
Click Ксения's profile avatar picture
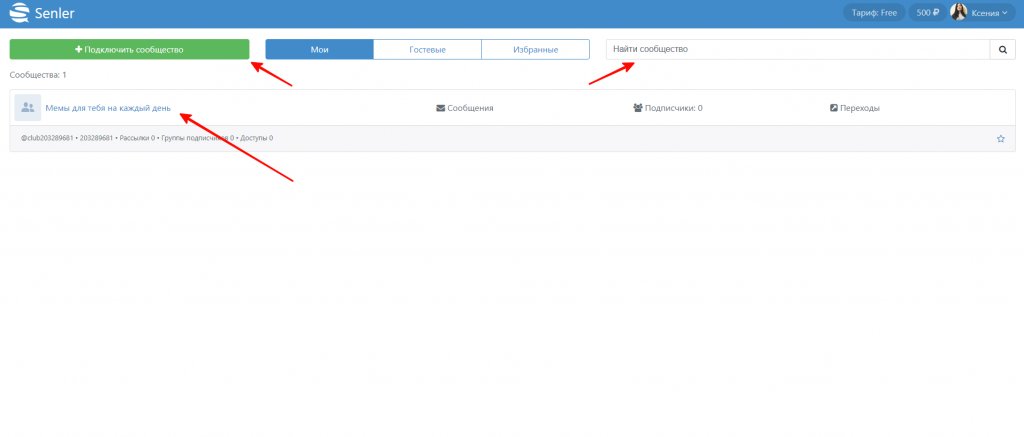[958, 13]
